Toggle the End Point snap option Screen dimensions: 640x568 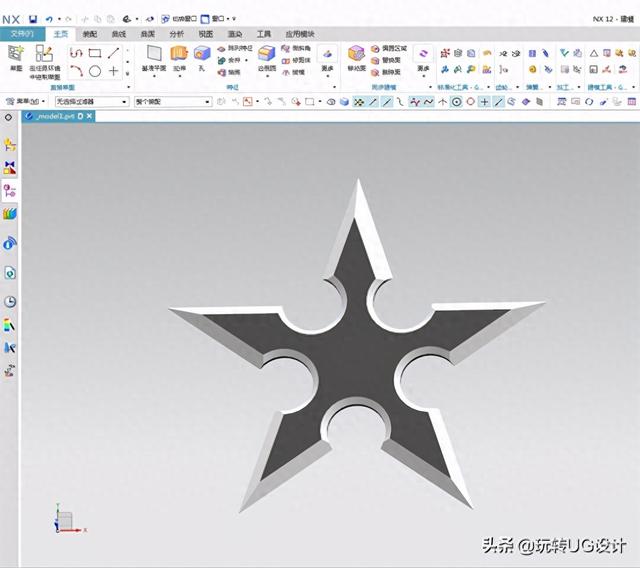click(373, 102)
